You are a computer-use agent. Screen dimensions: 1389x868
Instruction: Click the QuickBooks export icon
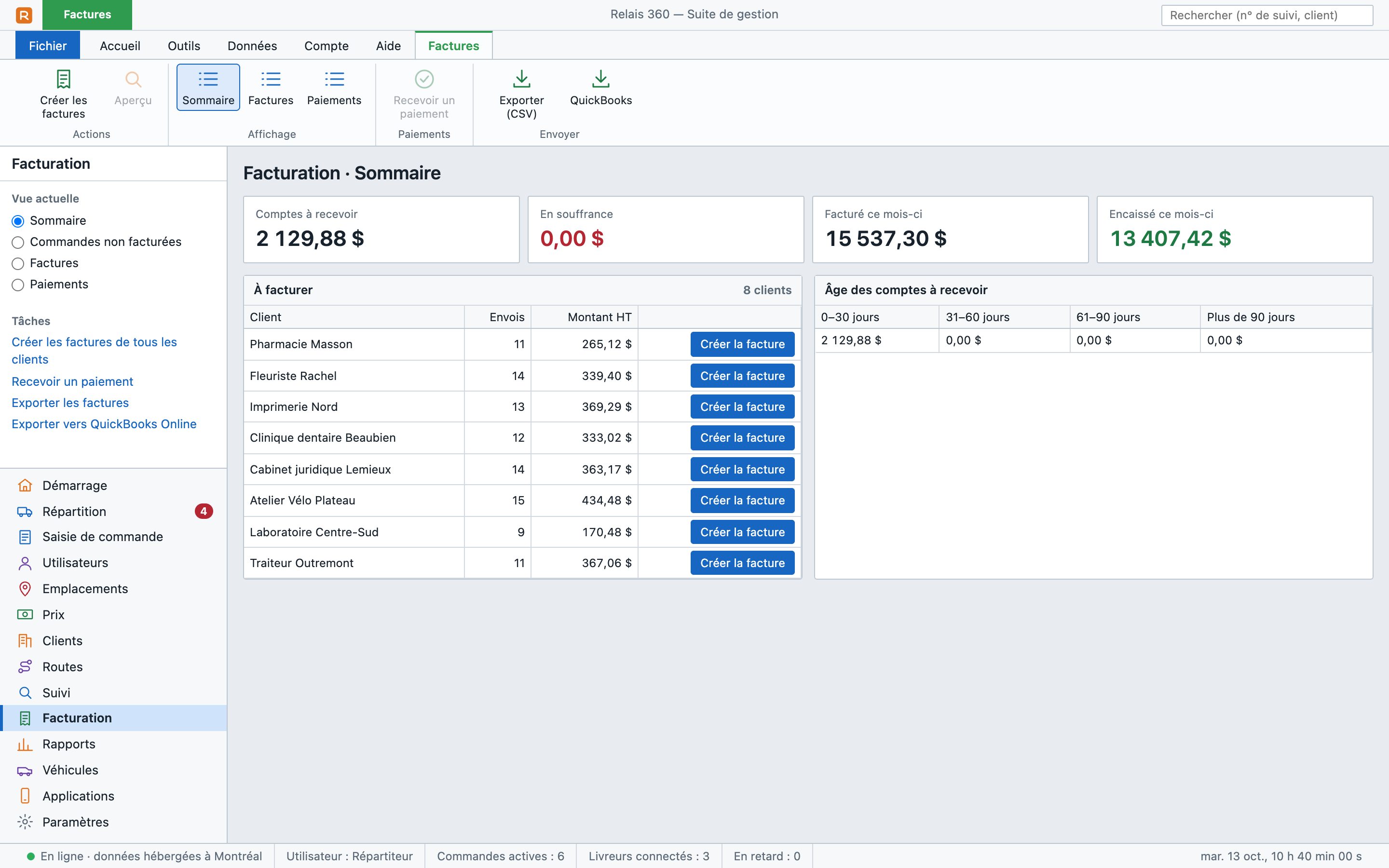600,79
